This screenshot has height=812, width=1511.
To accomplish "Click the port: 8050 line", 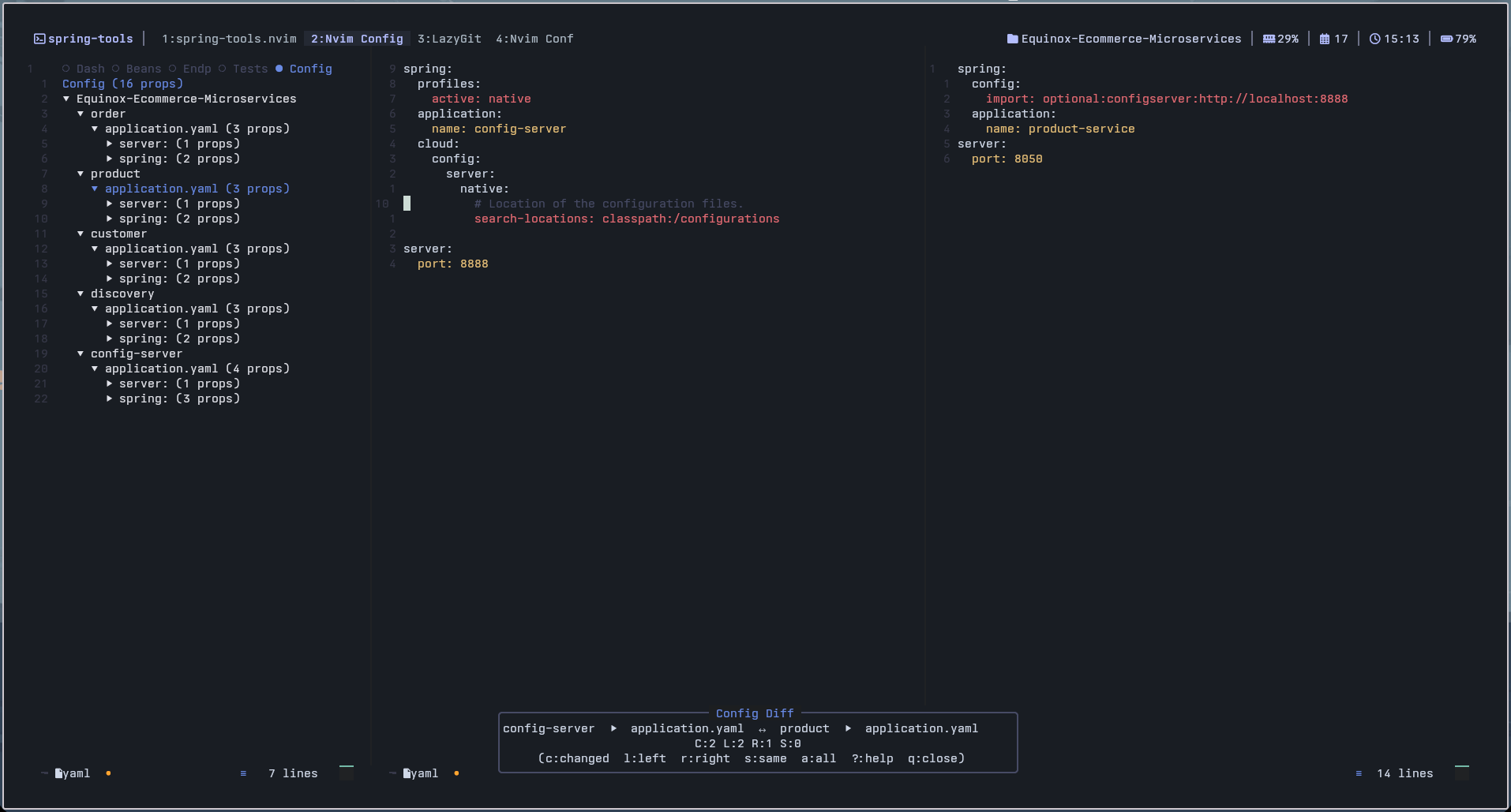I will pos(1007,159).
